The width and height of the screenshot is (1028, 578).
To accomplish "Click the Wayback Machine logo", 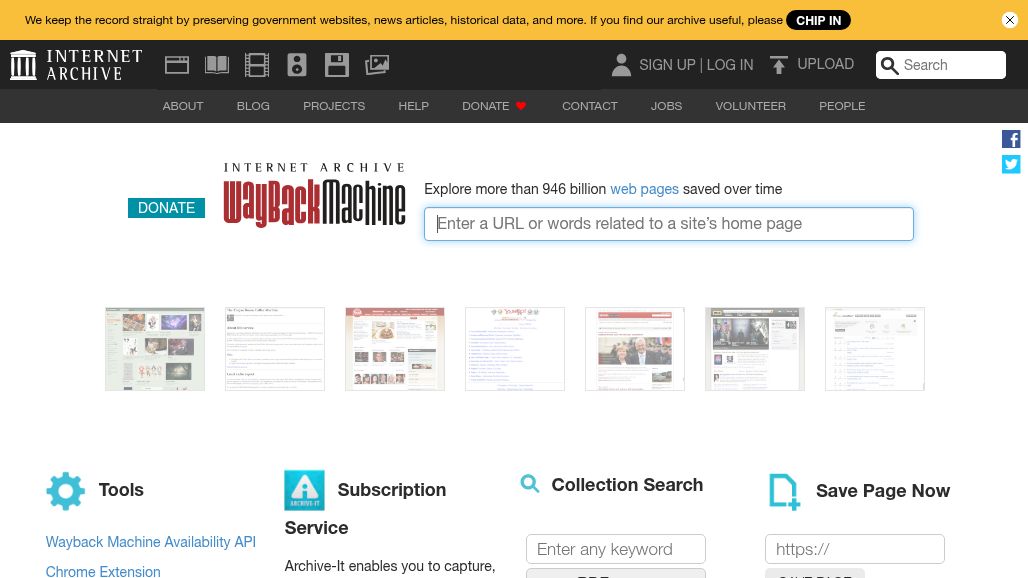I will click(x=314, y=195).
